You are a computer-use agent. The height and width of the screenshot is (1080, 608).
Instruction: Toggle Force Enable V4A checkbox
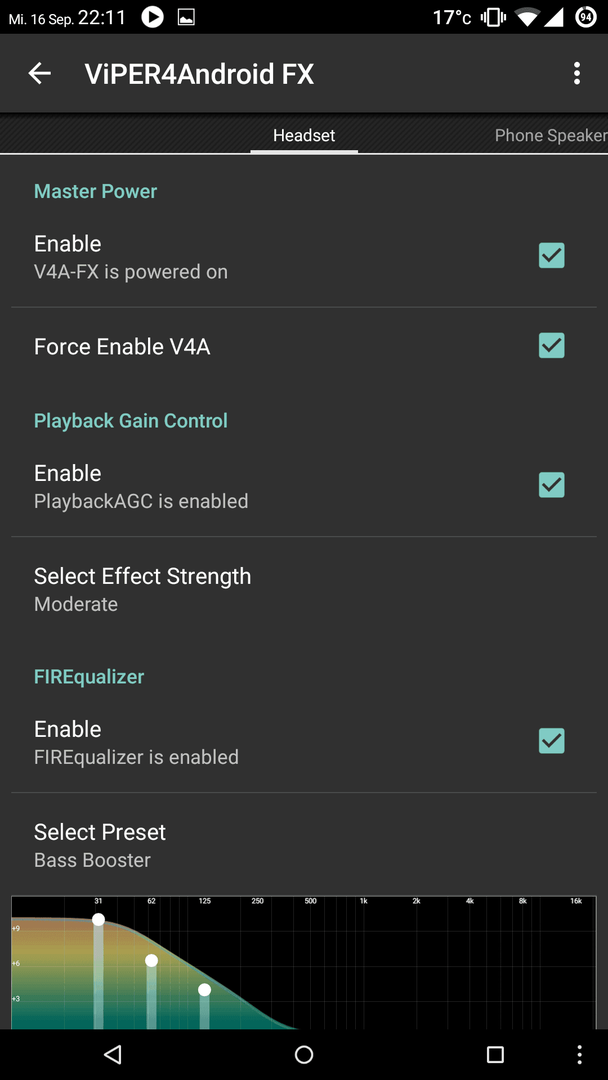(552, 346)
